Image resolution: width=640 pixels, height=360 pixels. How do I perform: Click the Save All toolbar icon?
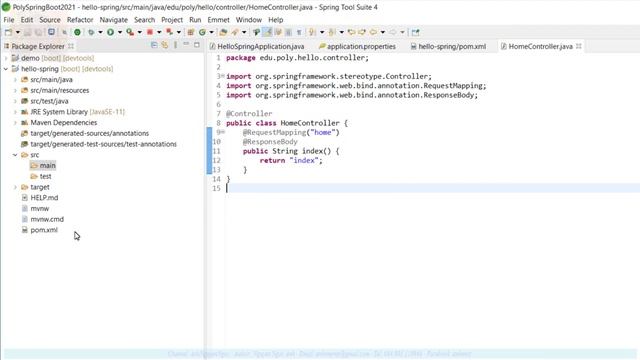[x=38, y=32]
